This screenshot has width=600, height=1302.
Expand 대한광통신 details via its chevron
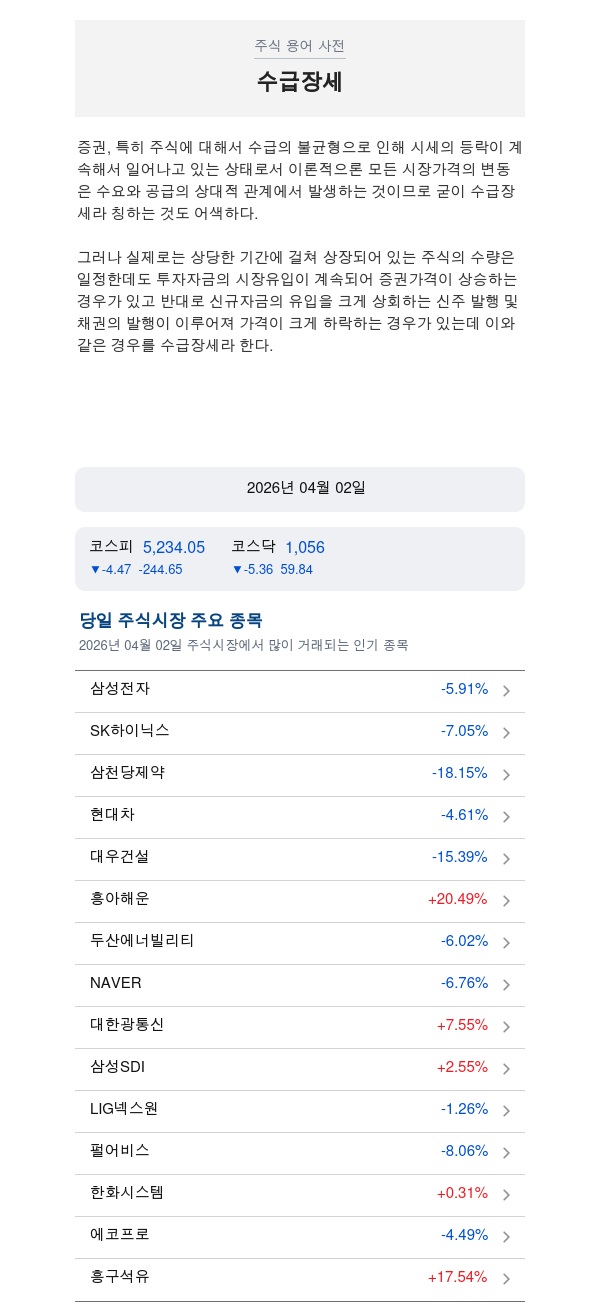[x=506, y=1027]
